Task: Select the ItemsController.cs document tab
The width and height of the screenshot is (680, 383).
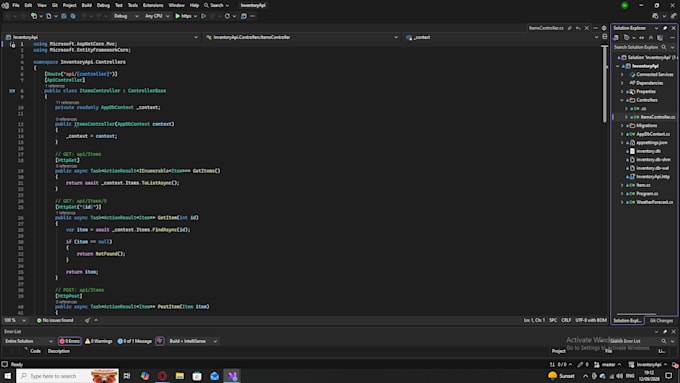Action: tap(546, 28)
